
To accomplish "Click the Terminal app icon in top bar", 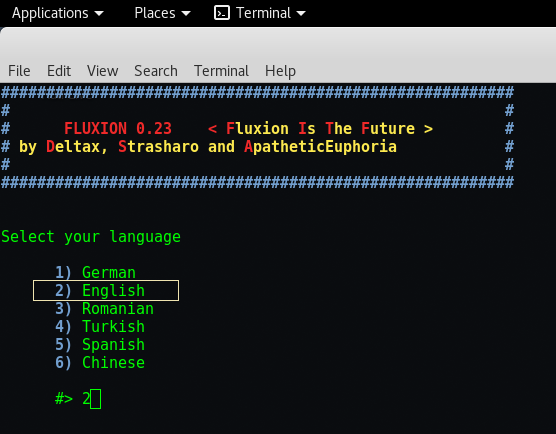I will [x=222, y=13].
